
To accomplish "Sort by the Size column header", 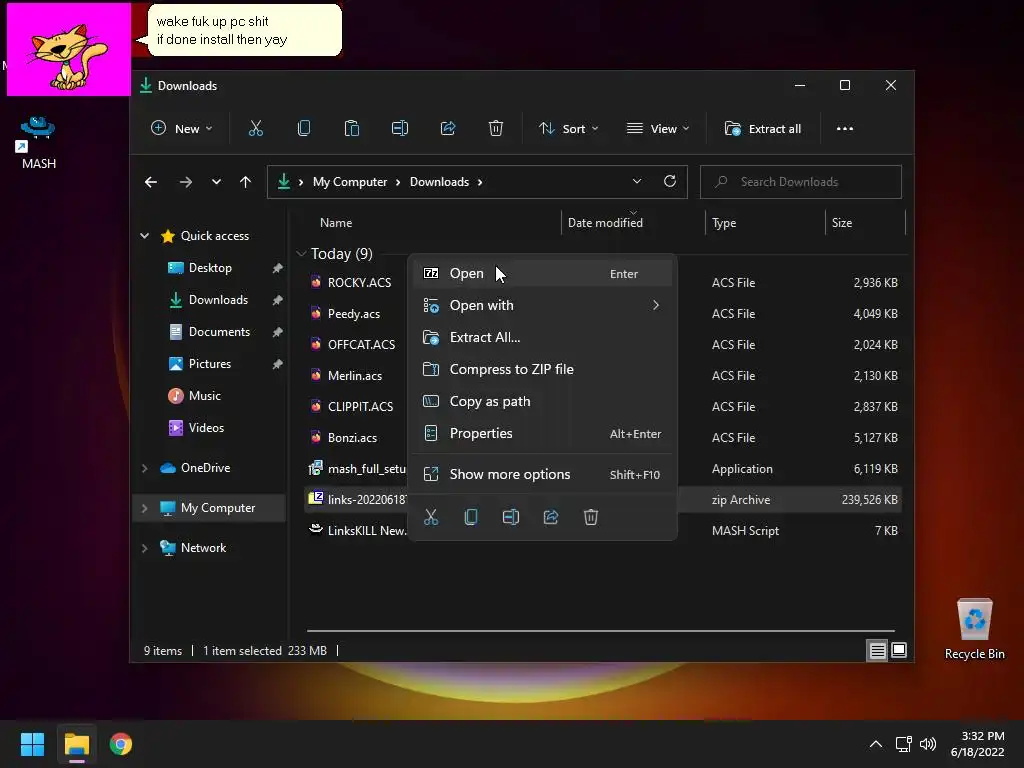I will [842, 223].
